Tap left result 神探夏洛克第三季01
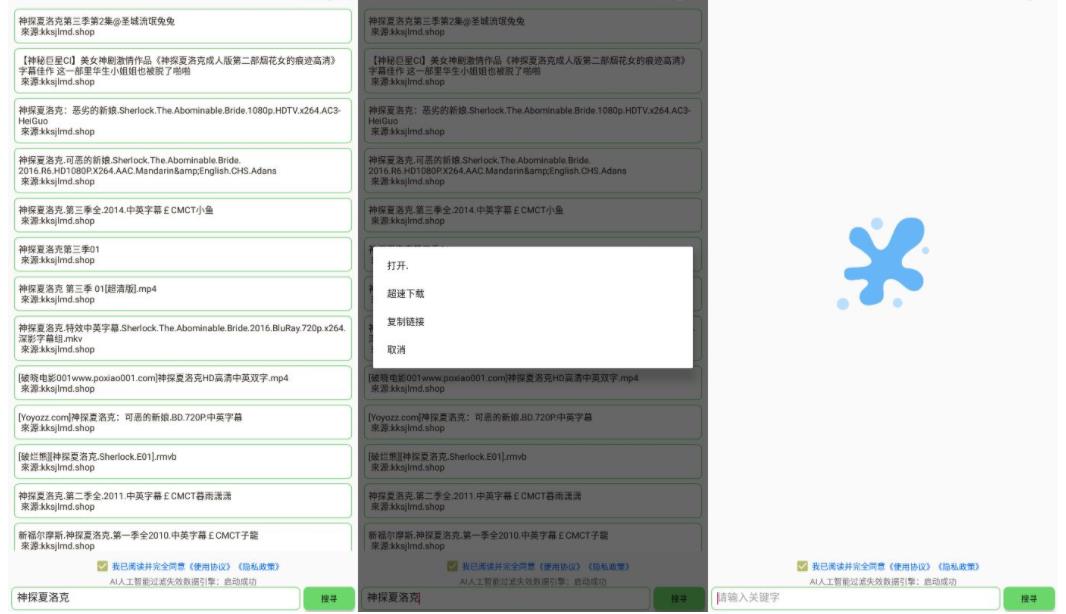This screenshot has height=614, width=1066. pyautogui.click(x=182, y=254)
